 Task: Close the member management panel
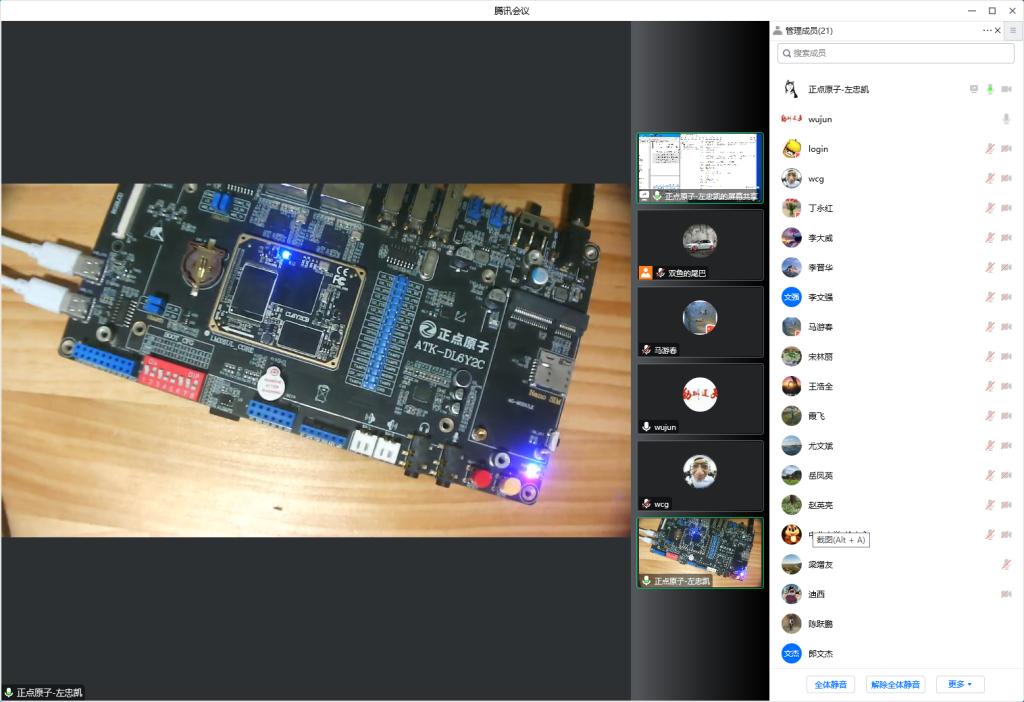997,31
